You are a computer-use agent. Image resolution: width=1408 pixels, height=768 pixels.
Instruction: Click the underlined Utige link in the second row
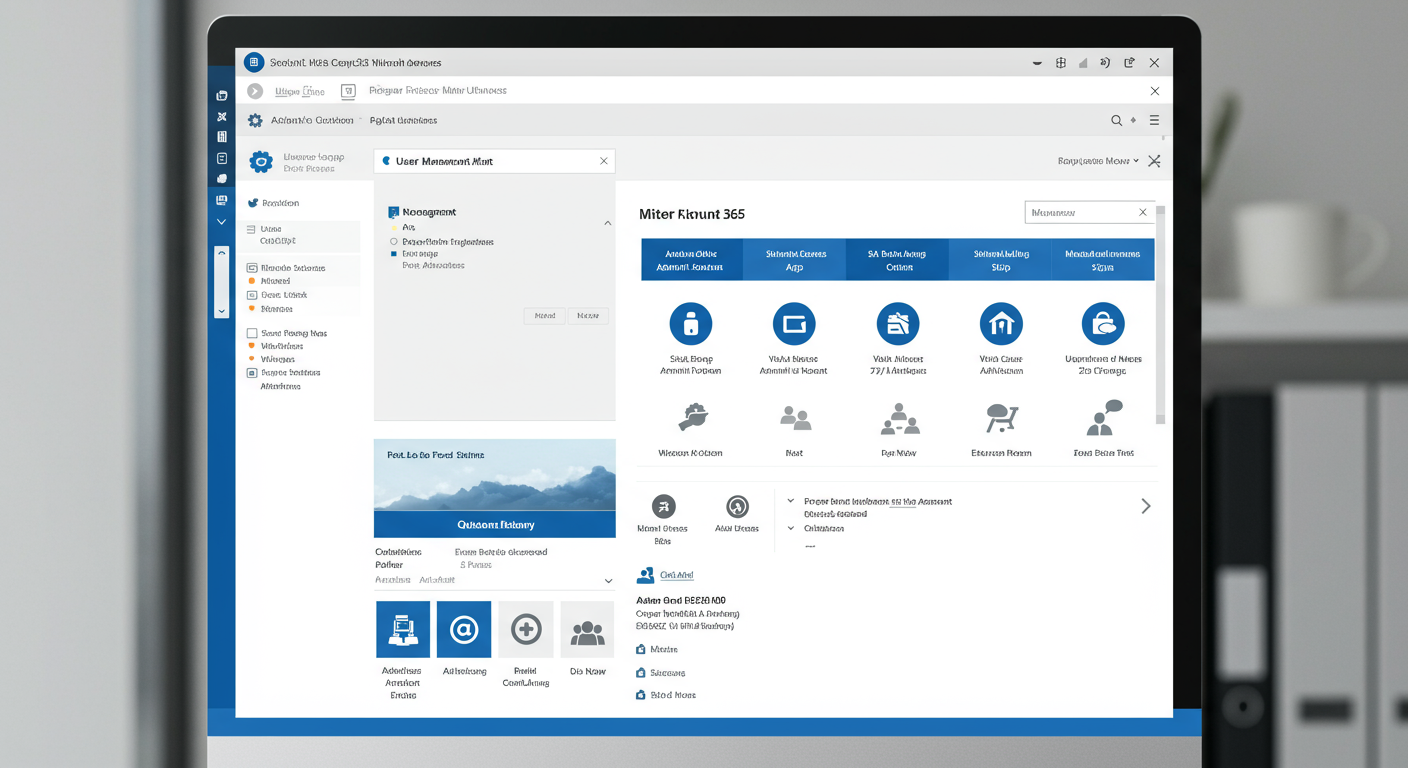(x=300, y=91)
